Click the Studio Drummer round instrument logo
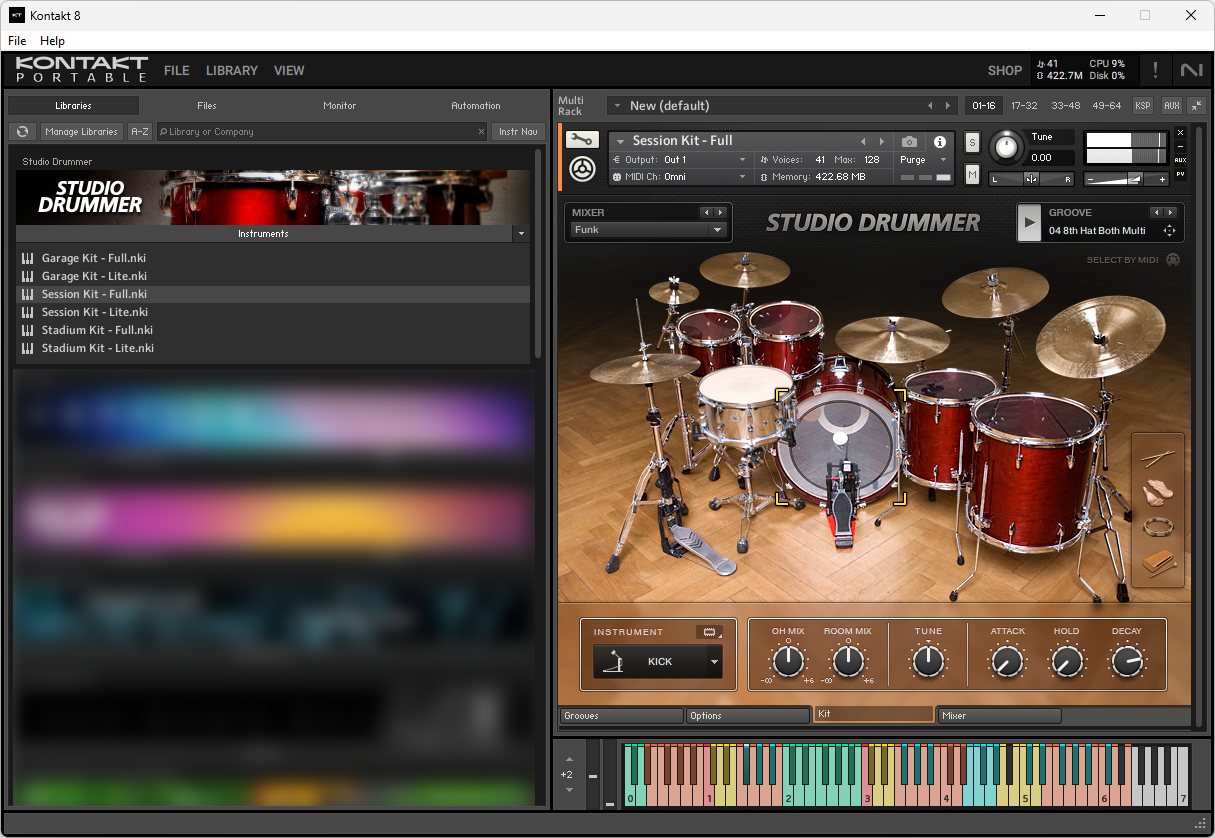 click(x=582, y=170)
